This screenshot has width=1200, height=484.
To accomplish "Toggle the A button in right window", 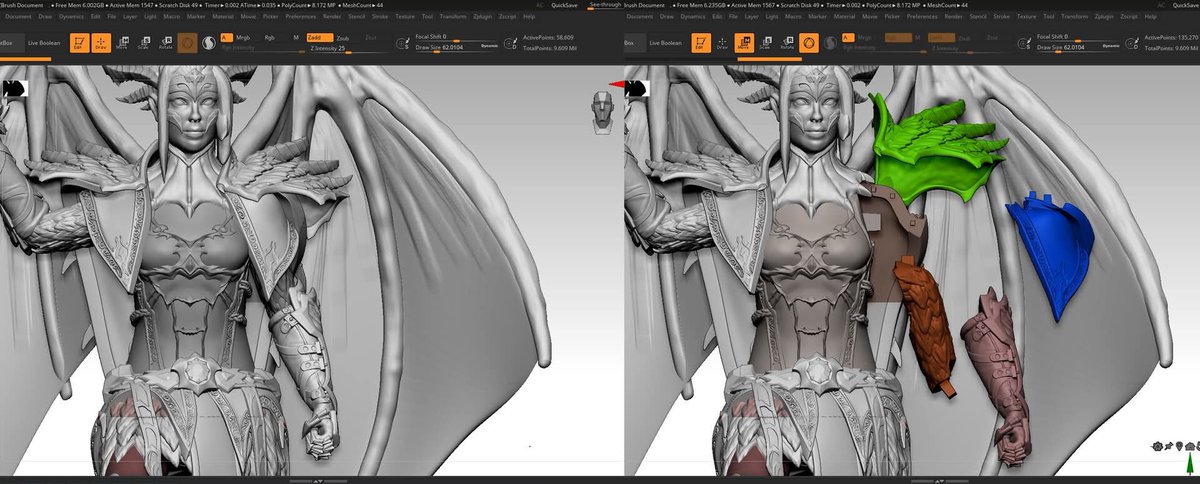I will pyautogui.click(x=848, y=37).
